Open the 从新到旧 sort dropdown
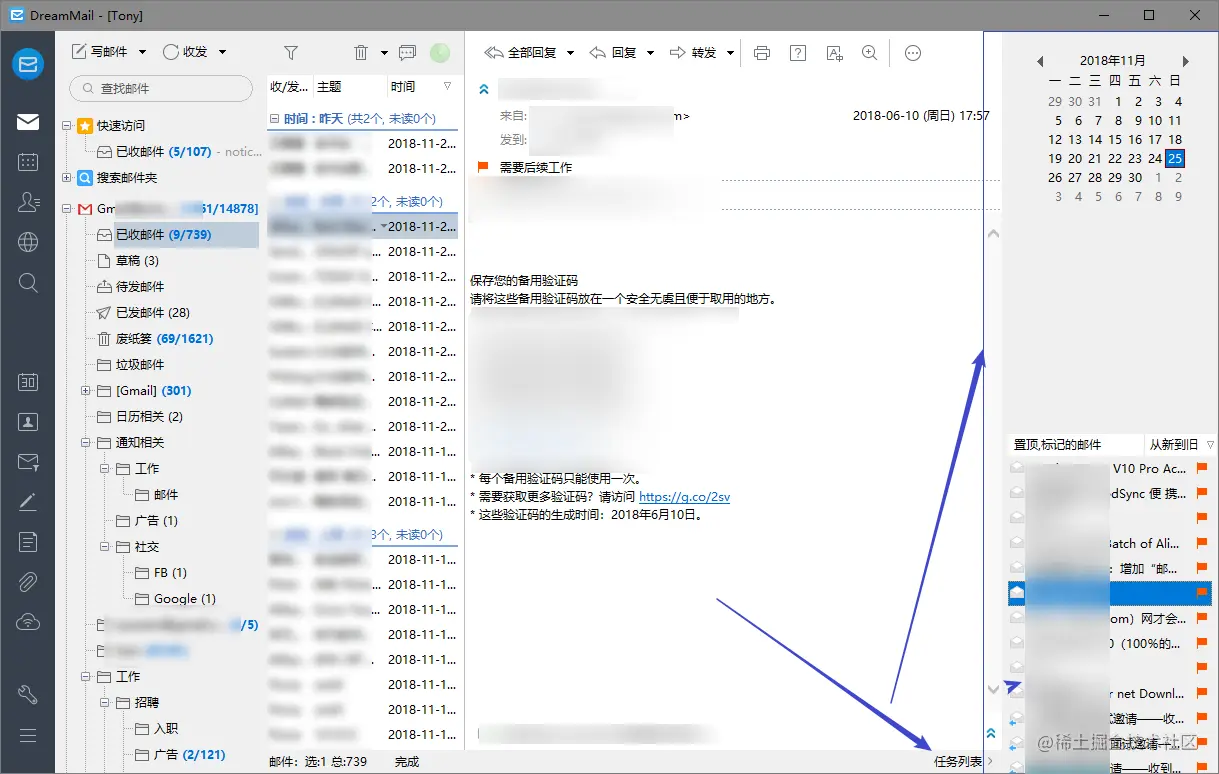Screen dimensions: 1219x774 point(1180,444)
